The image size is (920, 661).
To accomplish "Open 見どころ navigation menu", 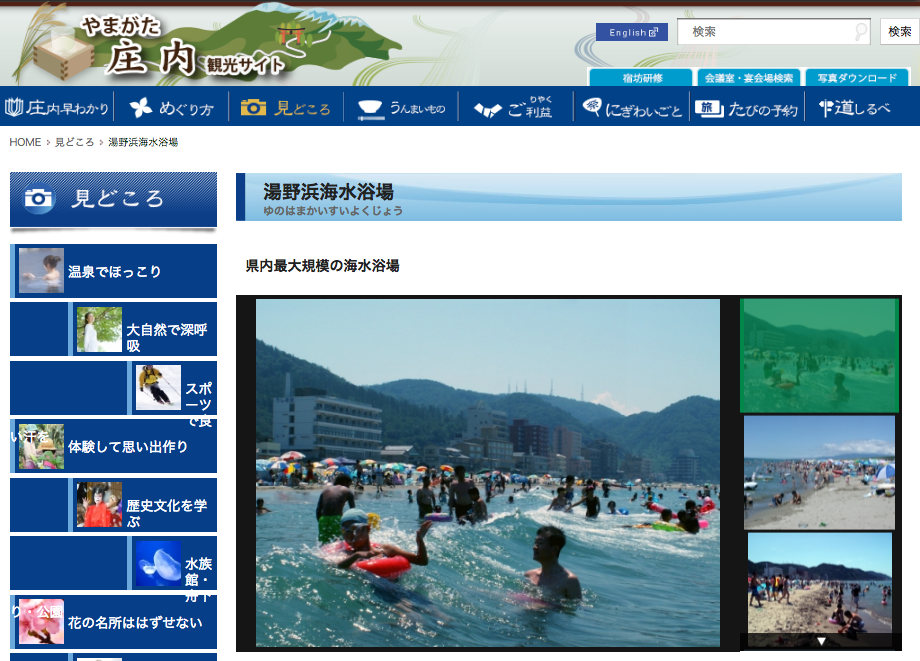I will click(x=286, y=107).
